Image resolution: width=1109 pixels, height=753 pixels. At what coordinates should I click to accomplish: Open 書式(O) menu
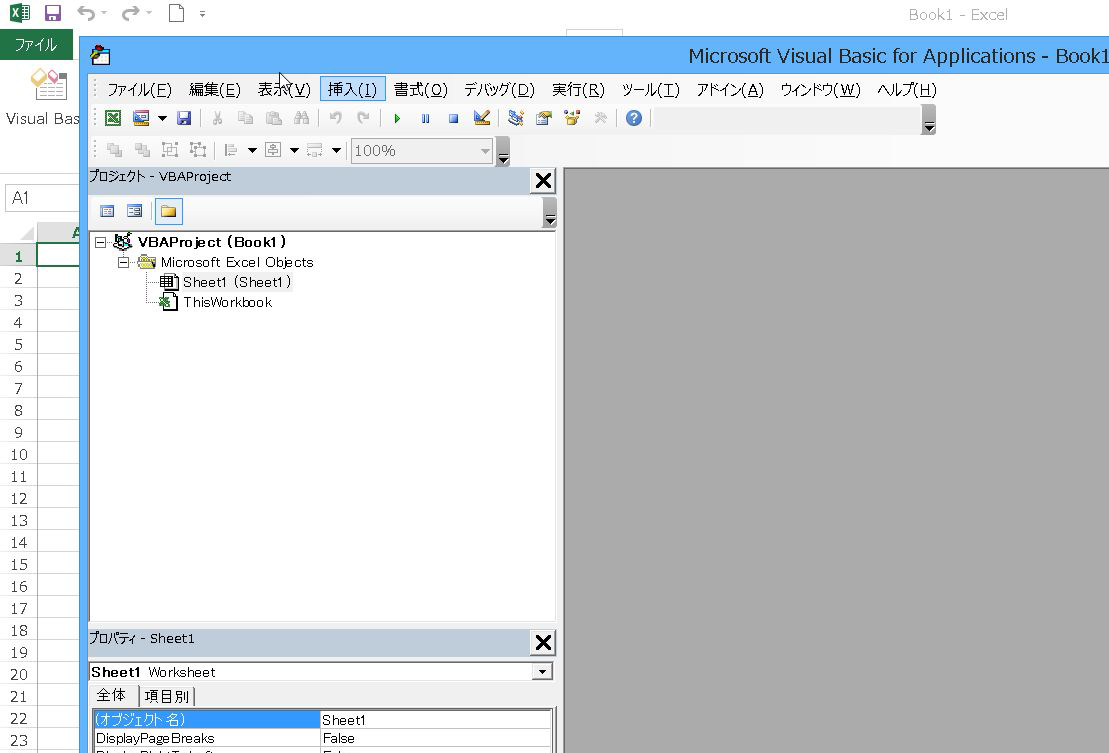tap(421, 90)
